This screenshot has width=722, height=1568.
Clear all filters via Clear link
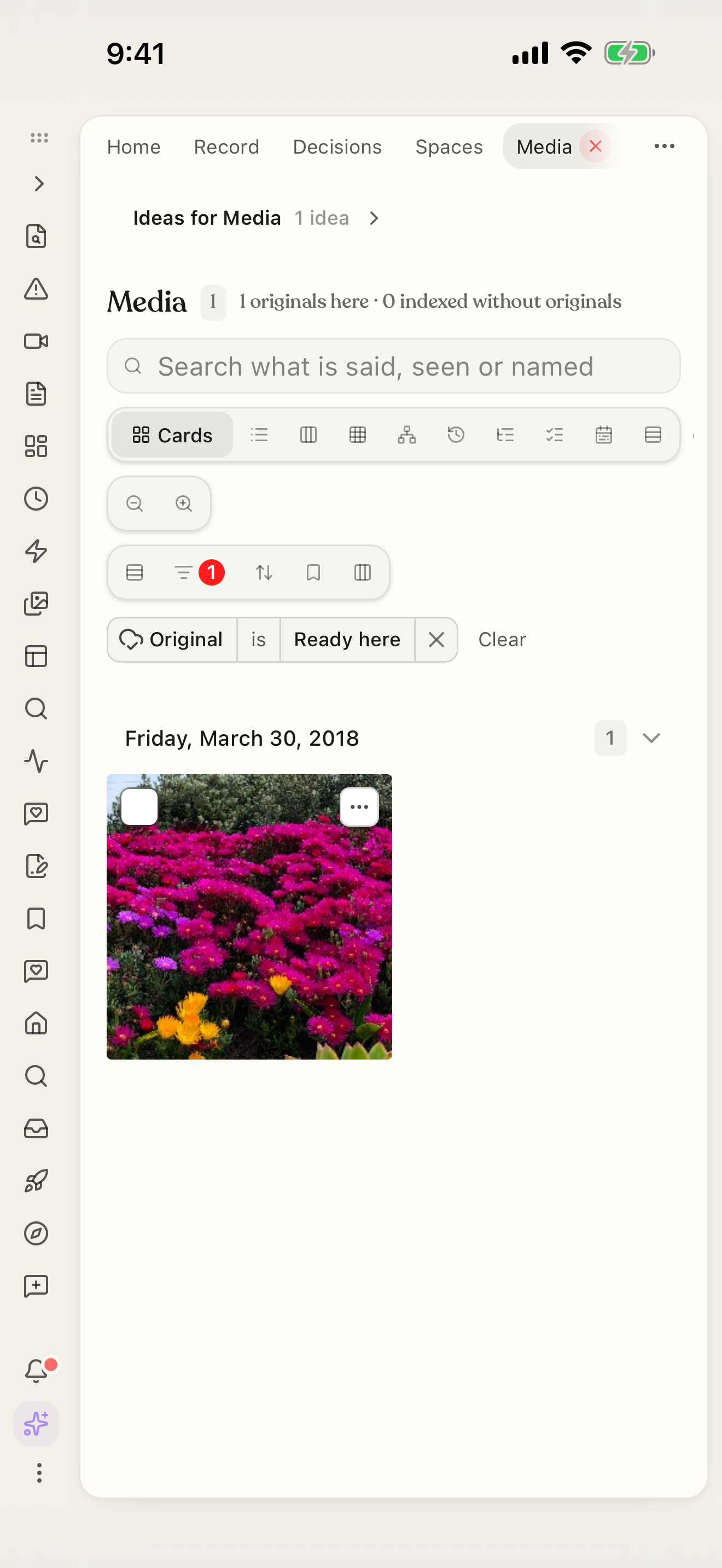coord(502,639)
